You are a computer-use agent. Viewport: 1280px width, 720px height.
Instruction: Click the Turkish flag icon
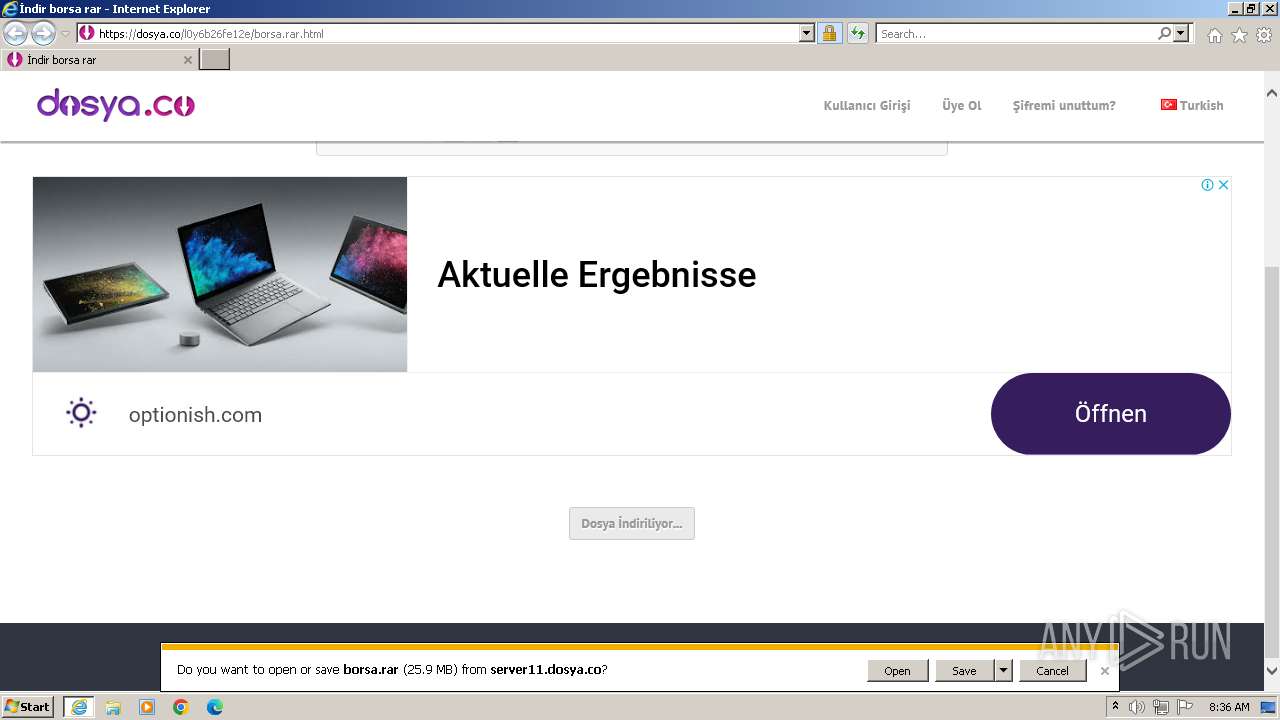tap(1168, 104)
